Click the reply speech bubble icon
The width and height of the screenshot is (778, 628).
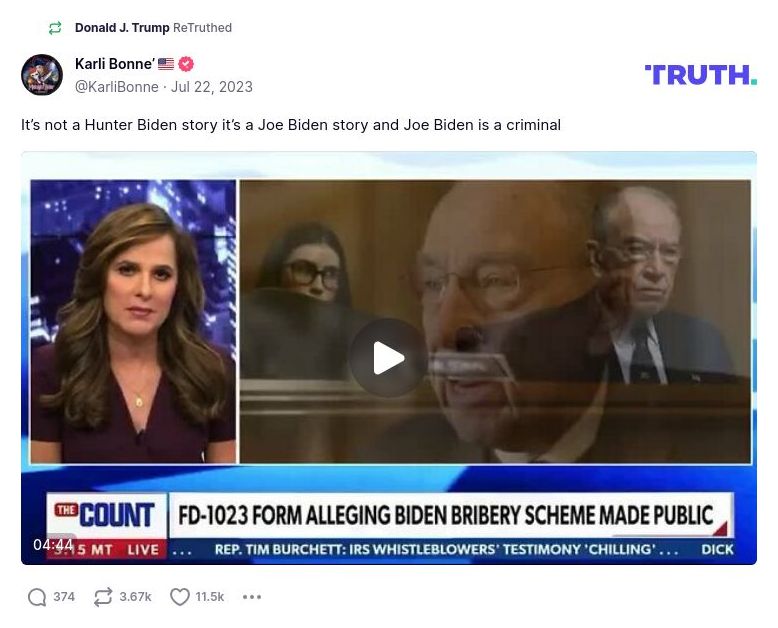(x=37, y=597)
